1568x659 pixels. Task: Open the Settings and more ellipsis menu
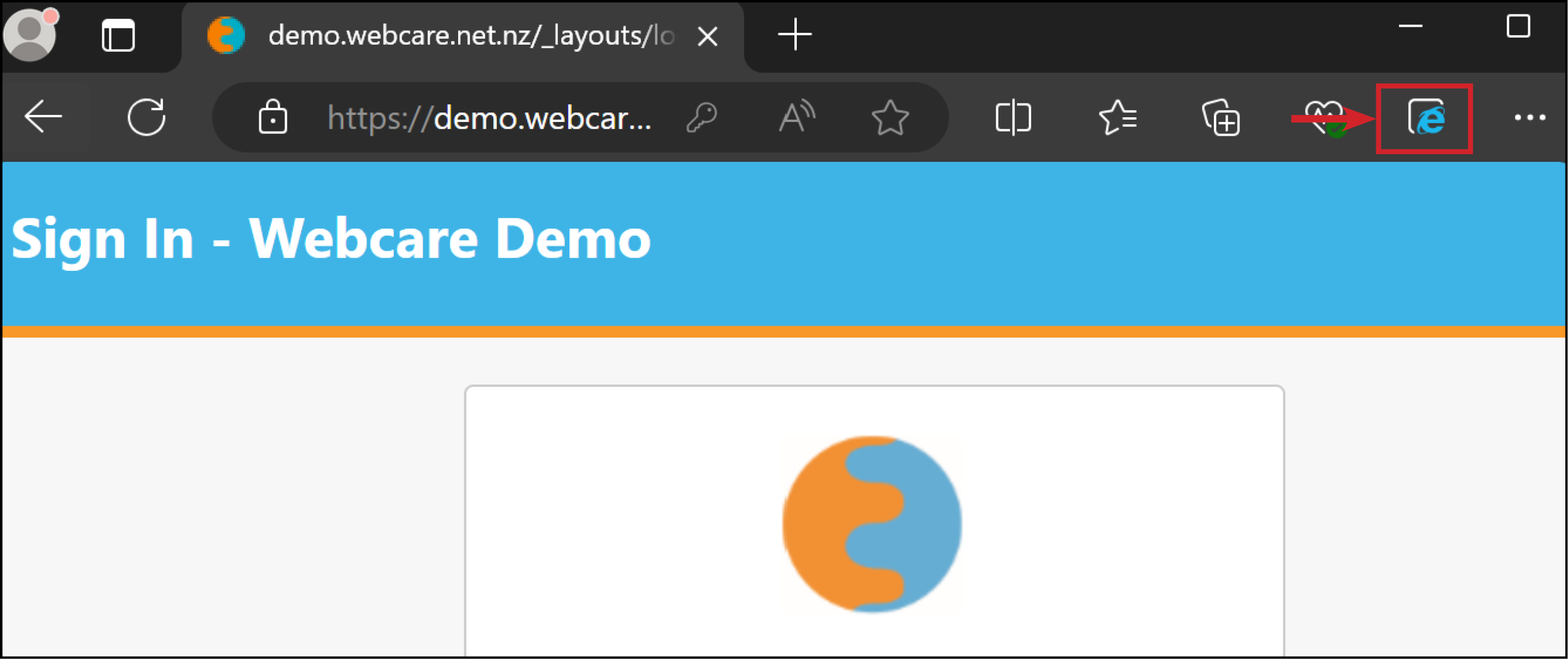1532,117
